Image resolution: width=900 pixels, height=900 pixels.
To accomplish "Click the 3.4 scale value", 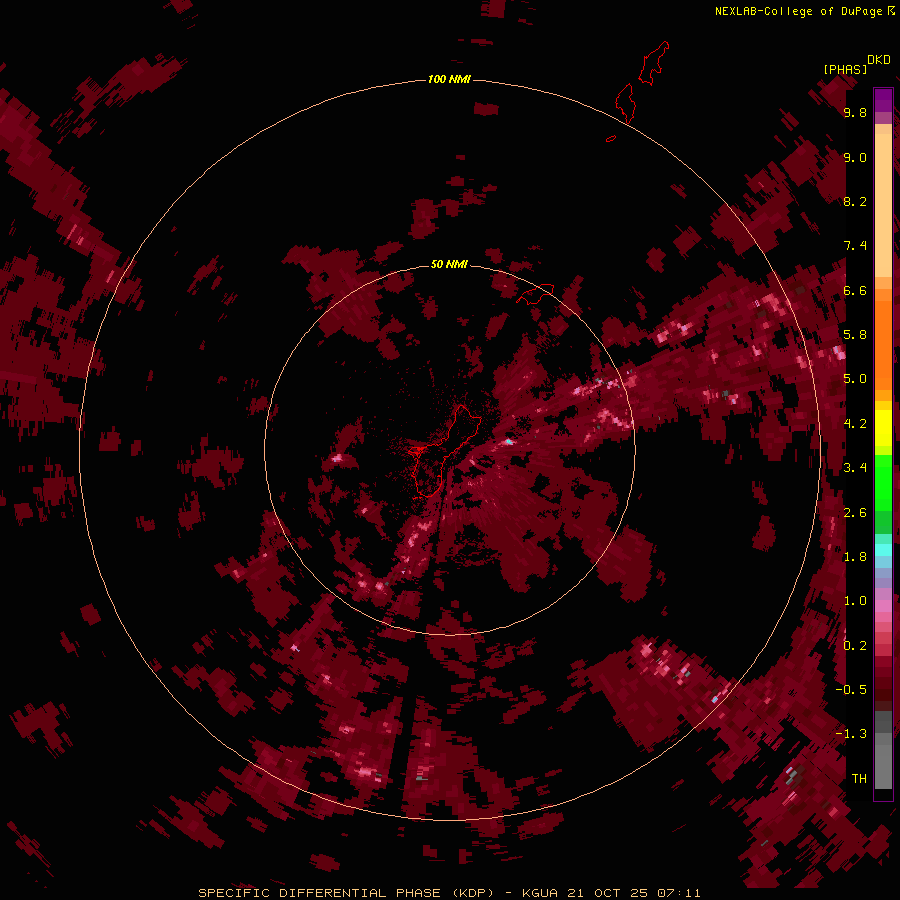I will pos(855,468).
